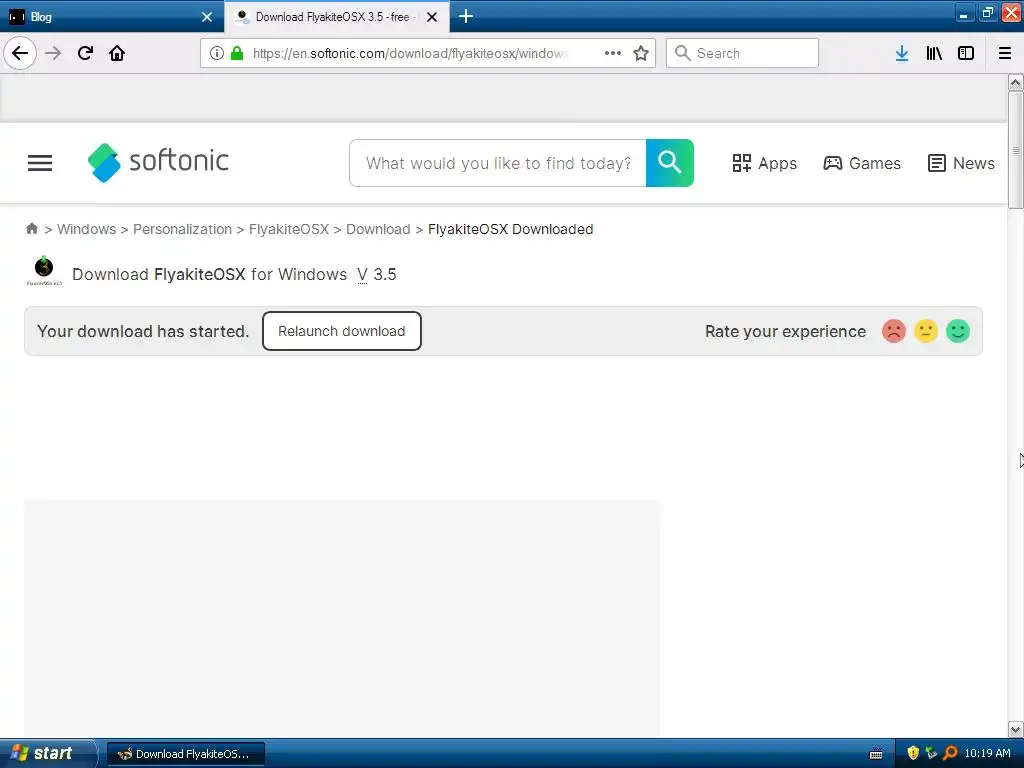Focus the Firefox Search box
The image size is (1024, 768).
(x=742, y=53)
